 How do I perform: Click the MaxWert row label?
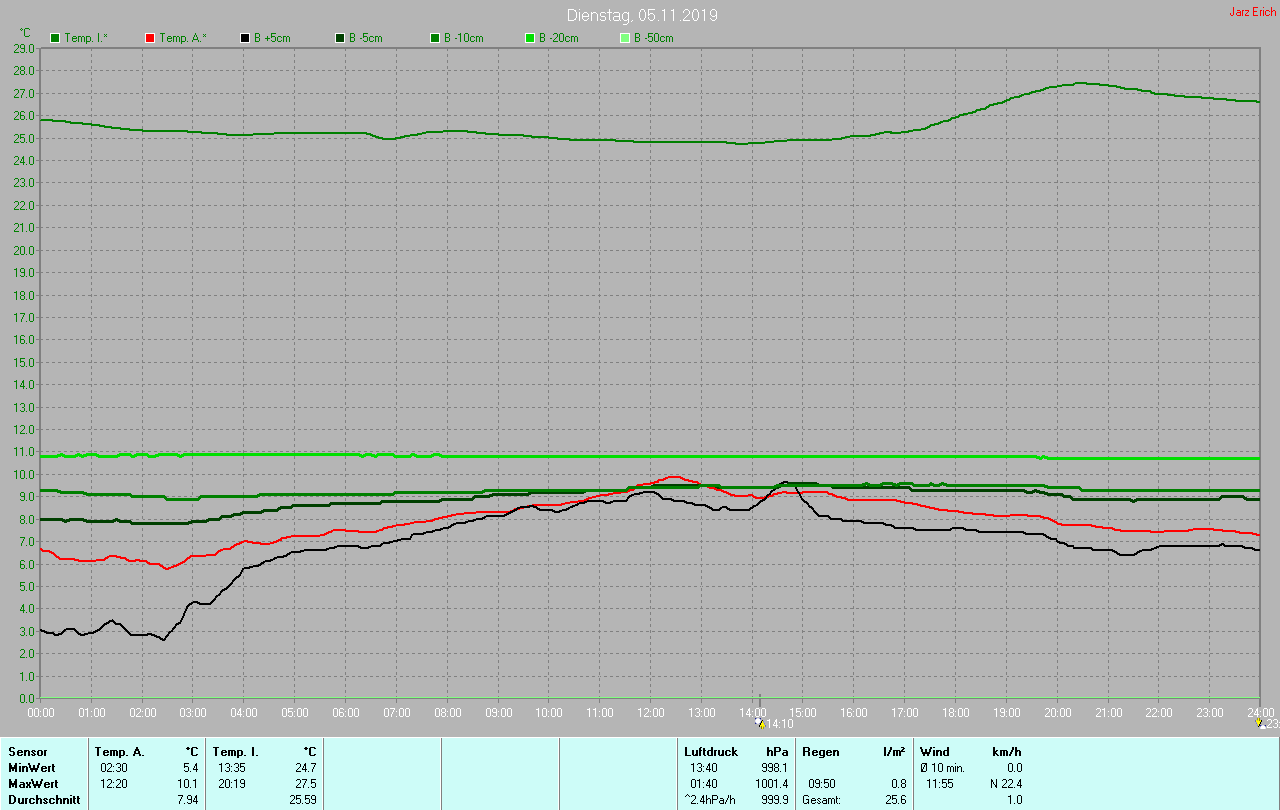pyautogui.click(x=33, y=784)
